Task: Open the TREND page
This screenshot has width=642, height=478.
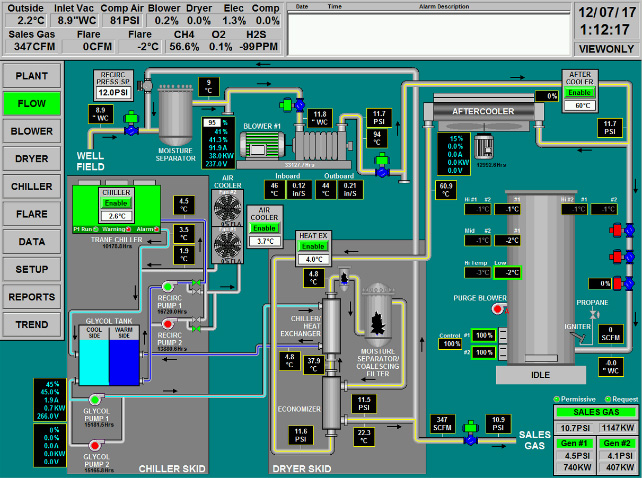Action: coord(32,324)
